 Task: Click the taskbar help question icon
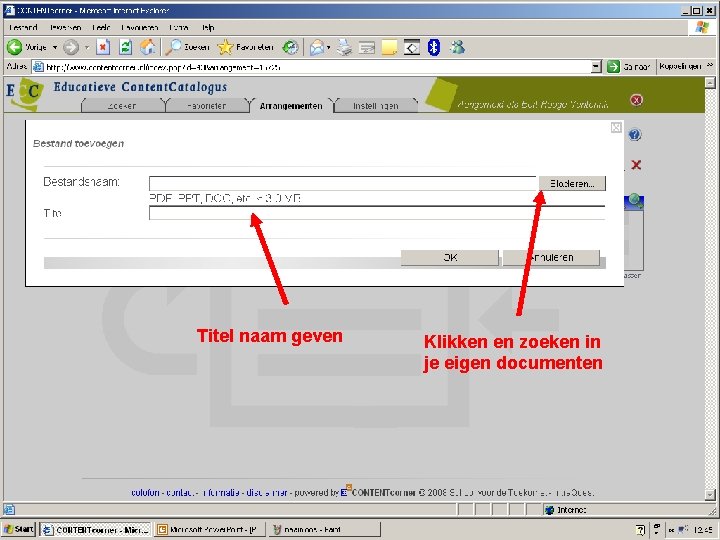click(x=641, y=530)
